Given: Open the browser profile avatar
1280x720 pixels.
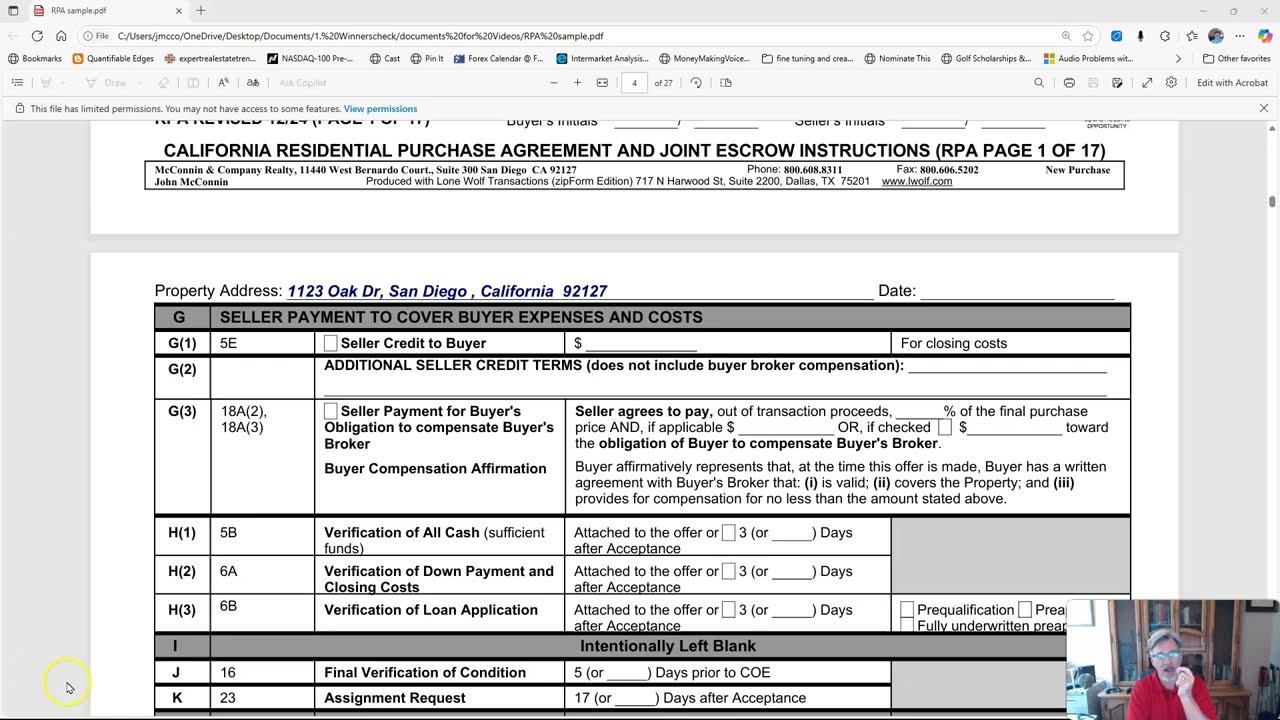Looking at the screenshot, I should pos(1216,36).
